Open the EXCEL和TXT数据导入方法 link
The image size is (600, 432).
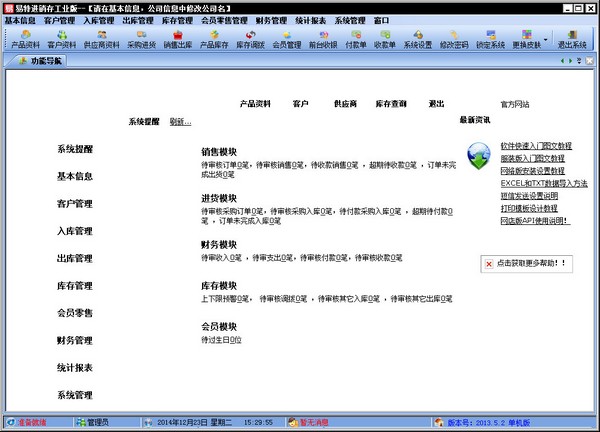coord(543,184)
